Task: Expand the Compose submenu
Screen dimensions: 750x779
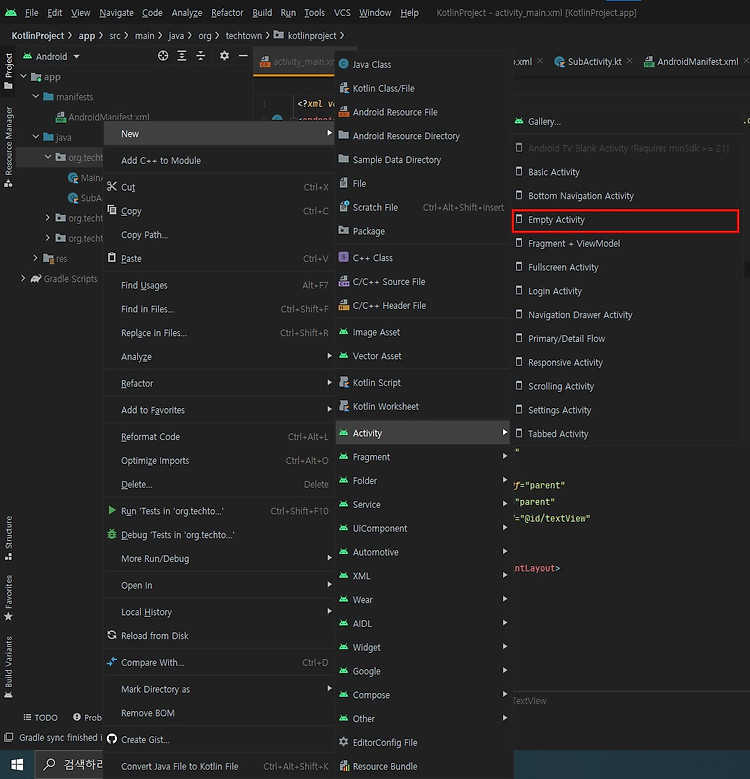Action: click(422, 695)
